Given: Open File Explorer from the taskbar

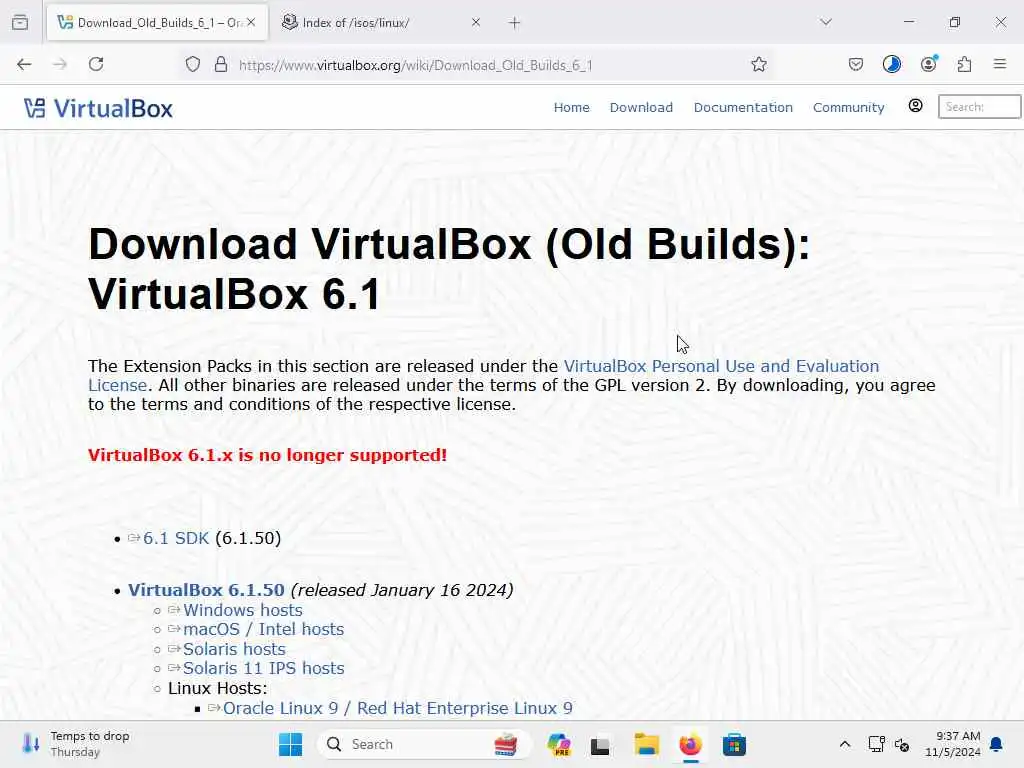Looking at the screenshot, I should click(x=647, y=744).
